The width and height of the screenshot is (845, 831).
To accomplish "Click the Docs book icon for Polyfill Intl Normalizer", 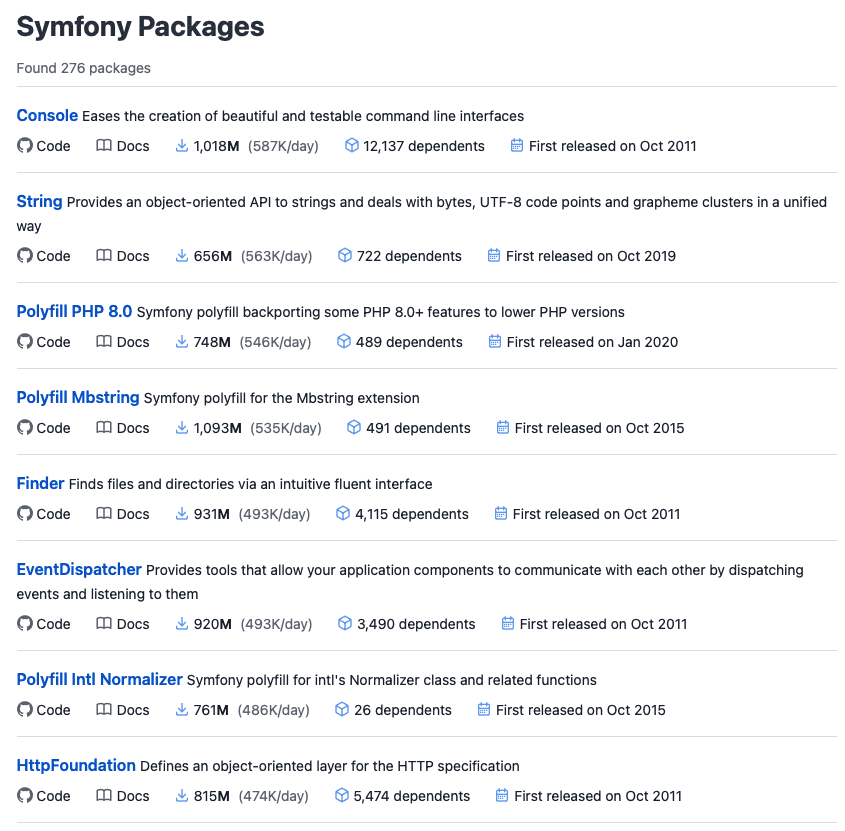I will click(x=104, y=710).
